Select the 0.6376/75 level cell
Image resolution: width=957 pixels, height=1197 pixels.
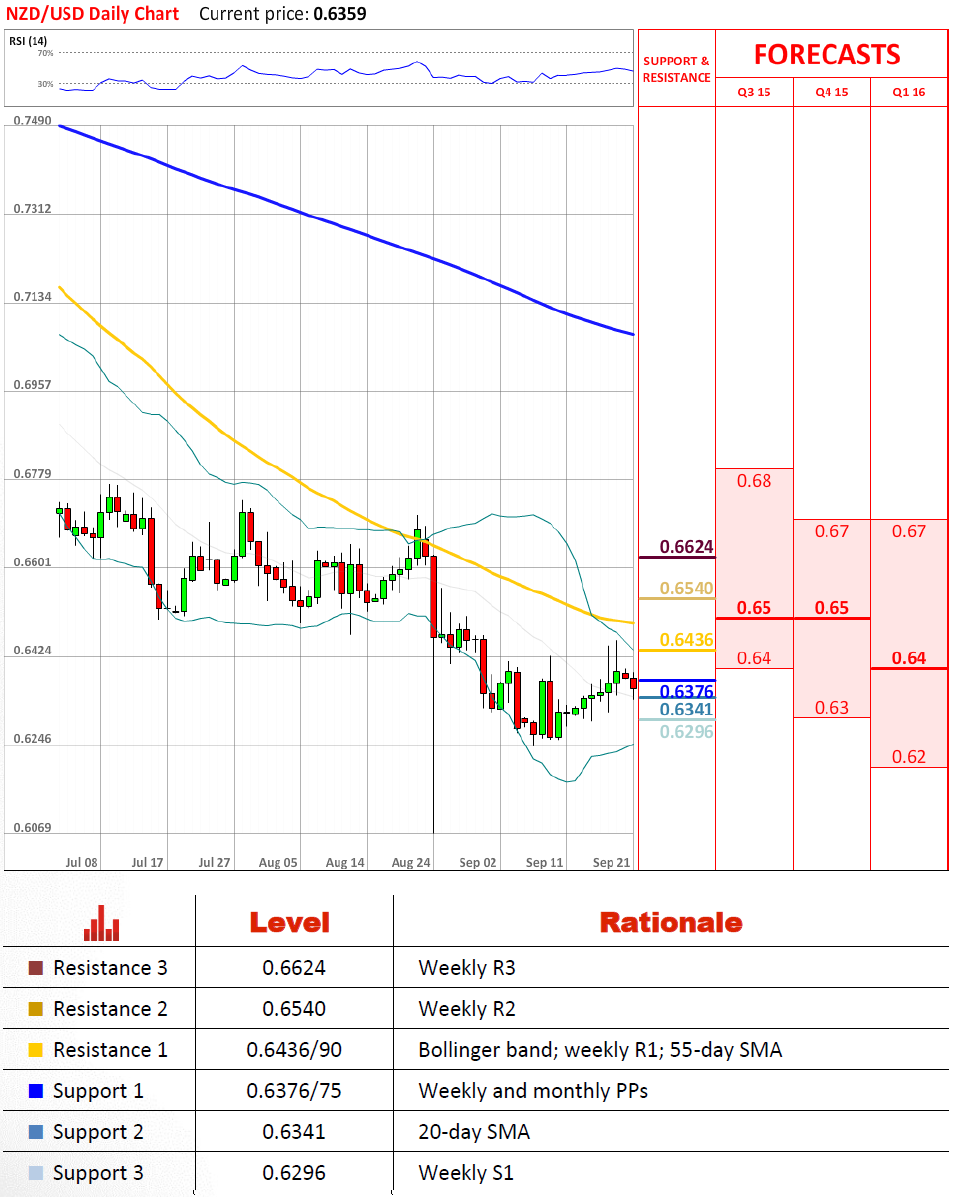(294, 1091)
